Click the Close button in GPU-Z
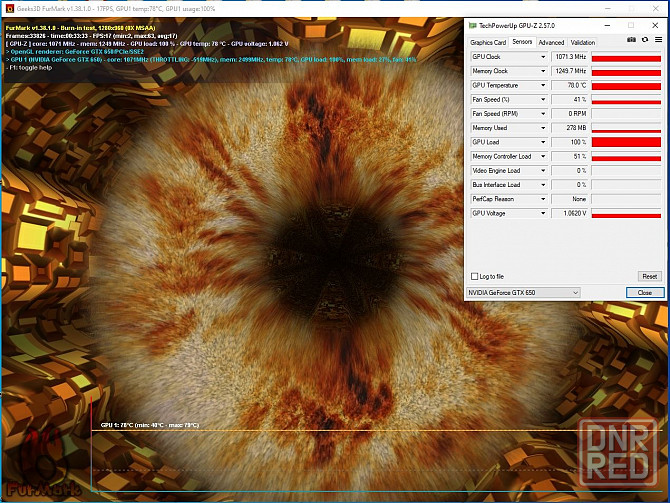The width and height of the screenshot is (670, 503). click(644, 292)
